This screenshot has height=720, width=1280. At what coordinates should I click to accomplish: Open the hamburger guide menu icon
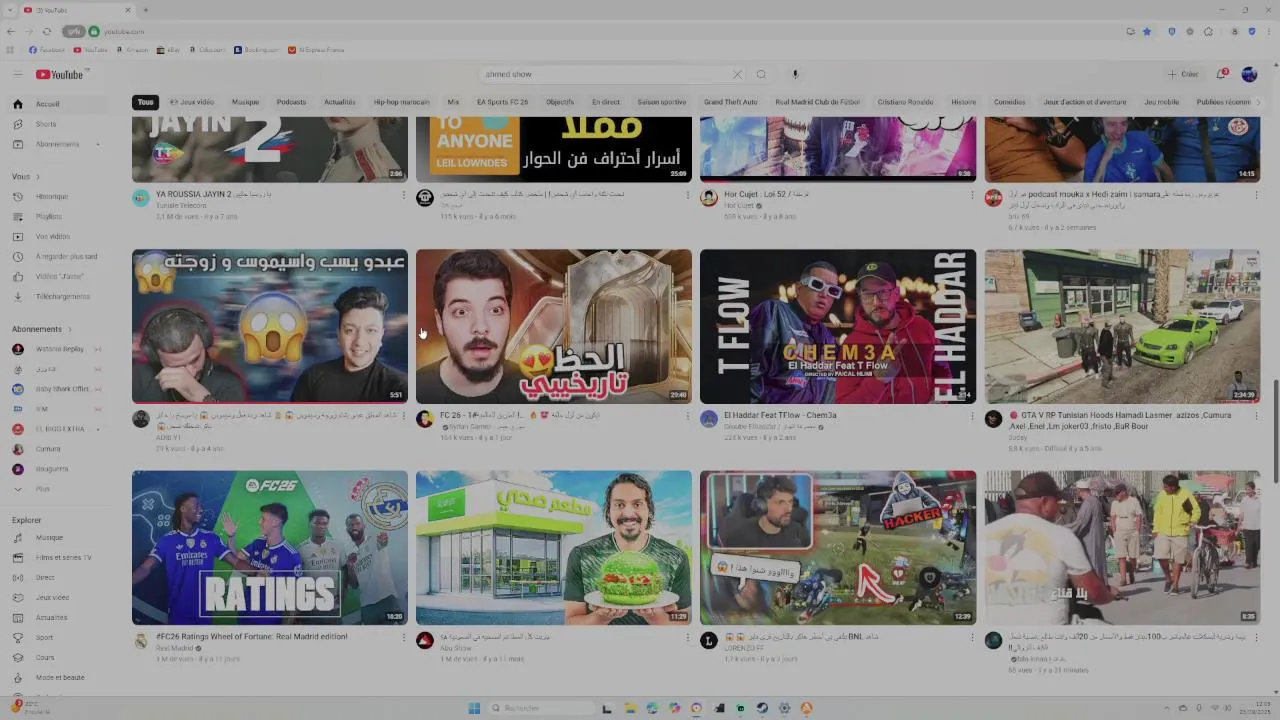tap(17, 74)
